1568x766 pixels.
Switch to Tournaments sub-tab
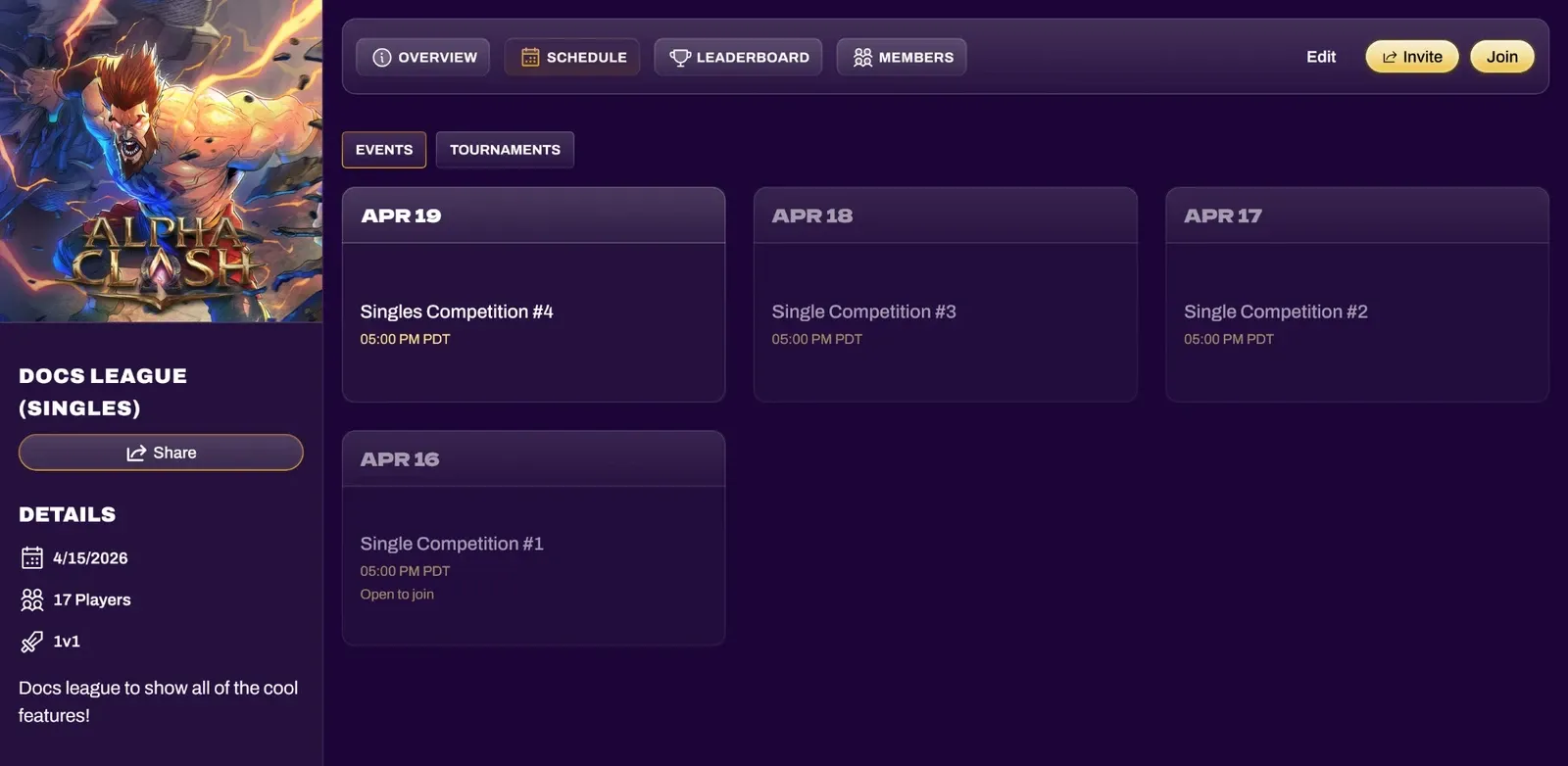pyautogui.click(x=505, y=150)
